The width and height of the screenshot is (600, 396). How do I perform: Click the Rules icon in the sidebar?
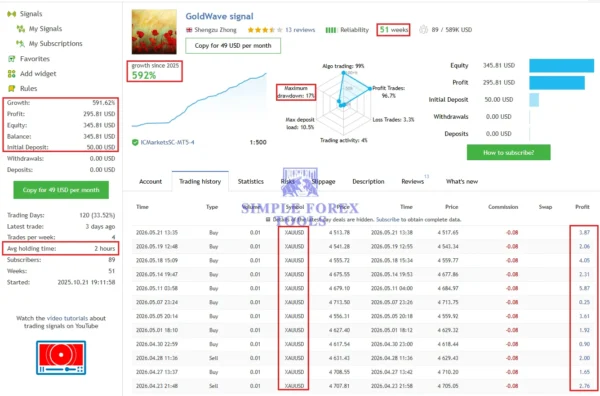[11, 89]
